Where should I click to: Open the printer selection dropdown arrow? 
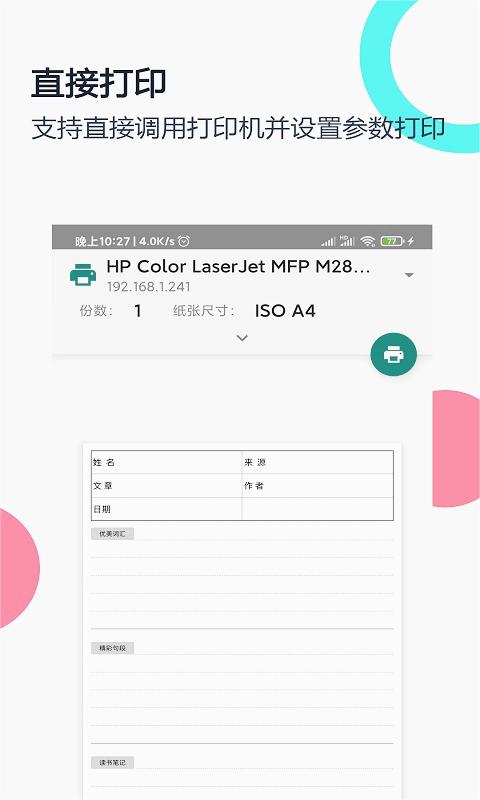[x=409, y=275]
